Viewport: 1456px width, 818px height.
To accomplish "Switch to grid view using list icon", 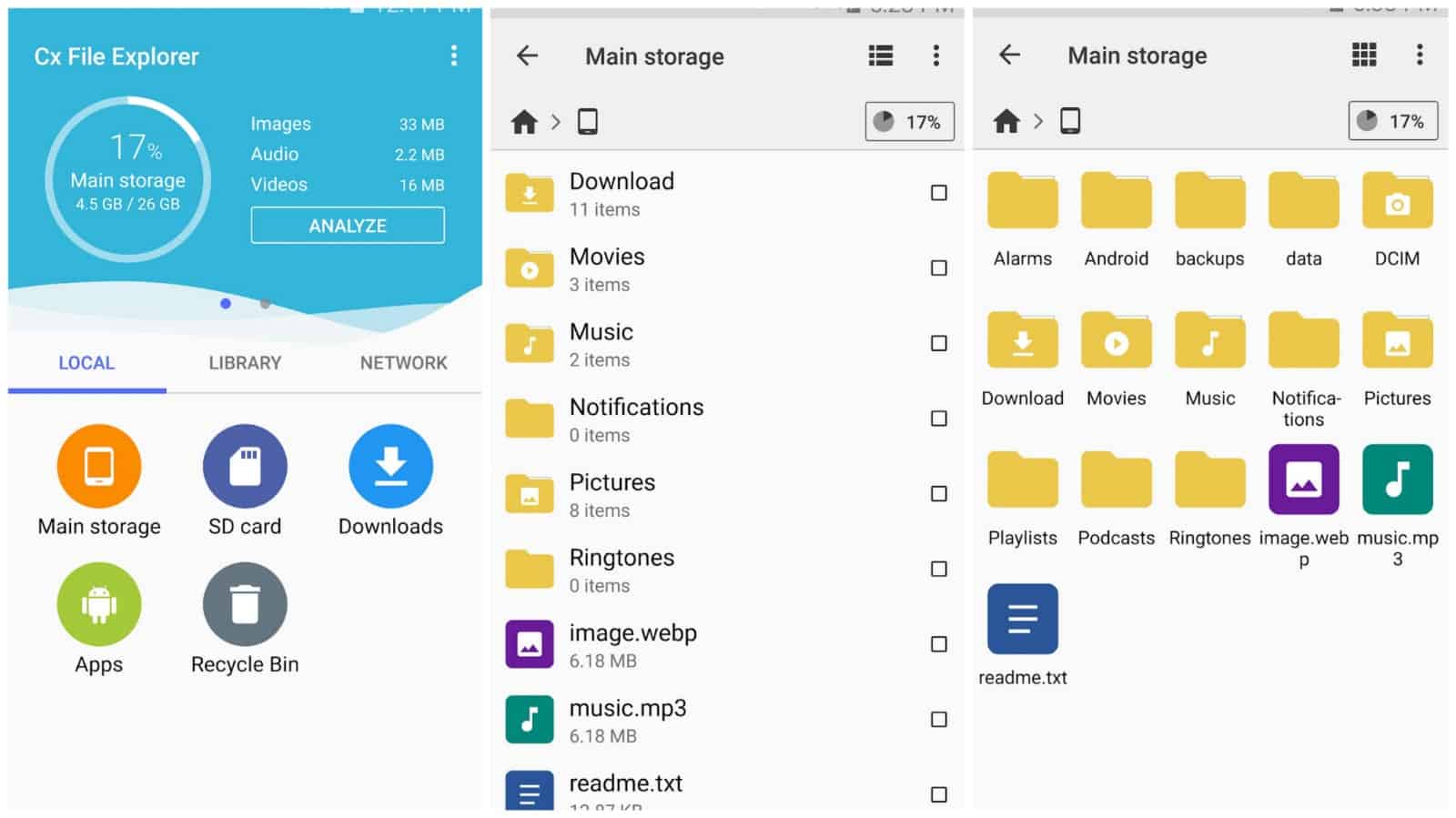I will [880, 56].
